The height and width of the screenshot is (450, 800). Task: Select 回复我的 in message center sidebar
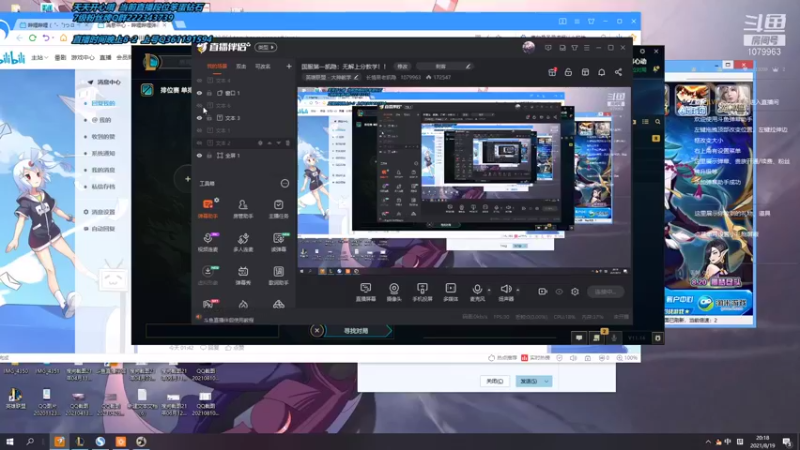tap(104, 103)
